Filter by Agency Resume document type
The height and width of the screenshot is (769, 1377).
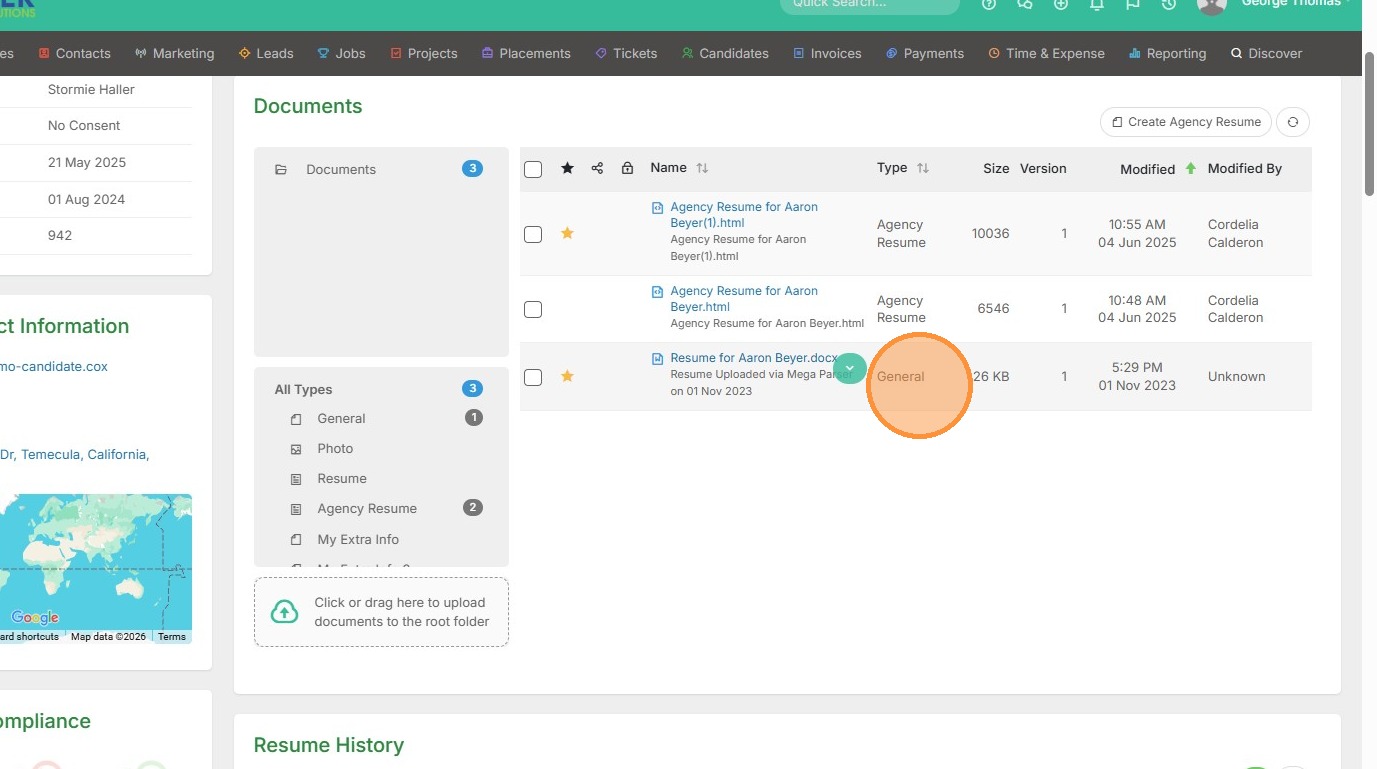pyautogui.click(x=367, y=508)
